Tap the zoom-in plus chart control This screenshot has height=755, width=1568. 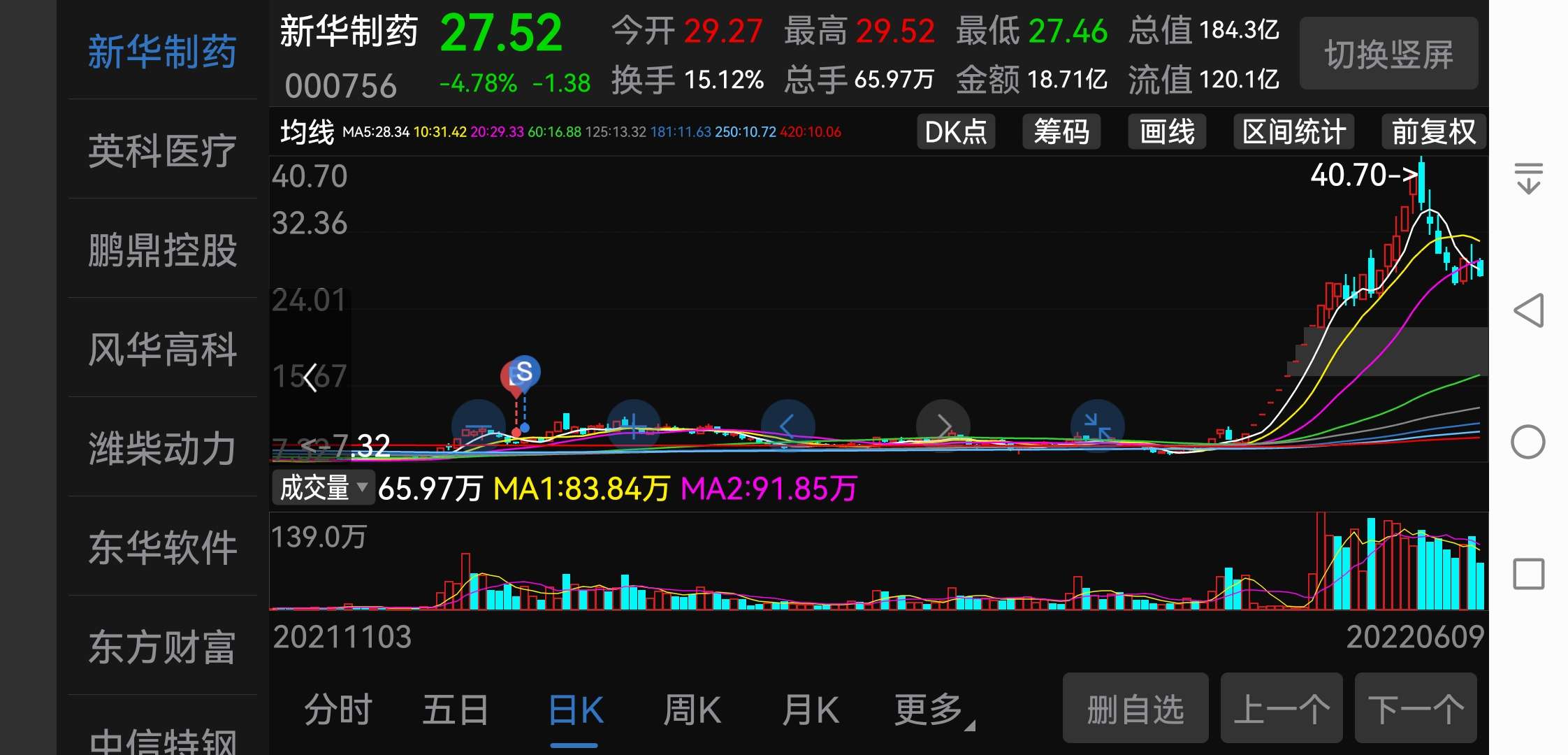(633, 426)
